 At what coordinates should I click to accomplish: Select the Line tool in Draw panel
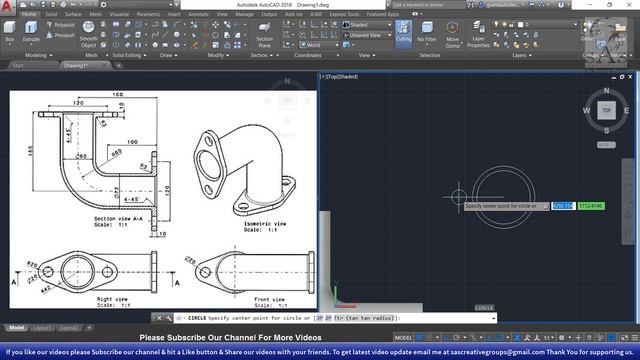click(165, 35)
